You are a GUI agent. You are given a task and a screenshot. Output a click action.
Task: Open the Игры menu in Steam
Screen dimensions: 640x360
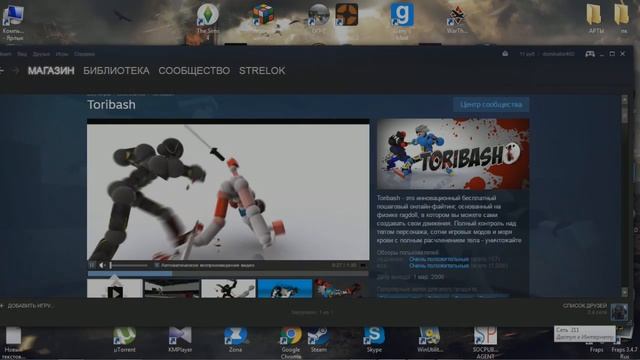coord(62,54)
